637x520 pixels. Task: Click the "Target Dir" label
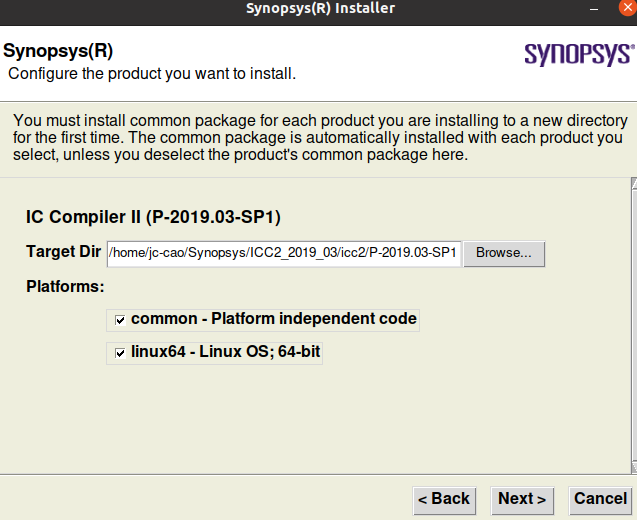[64, 252]
